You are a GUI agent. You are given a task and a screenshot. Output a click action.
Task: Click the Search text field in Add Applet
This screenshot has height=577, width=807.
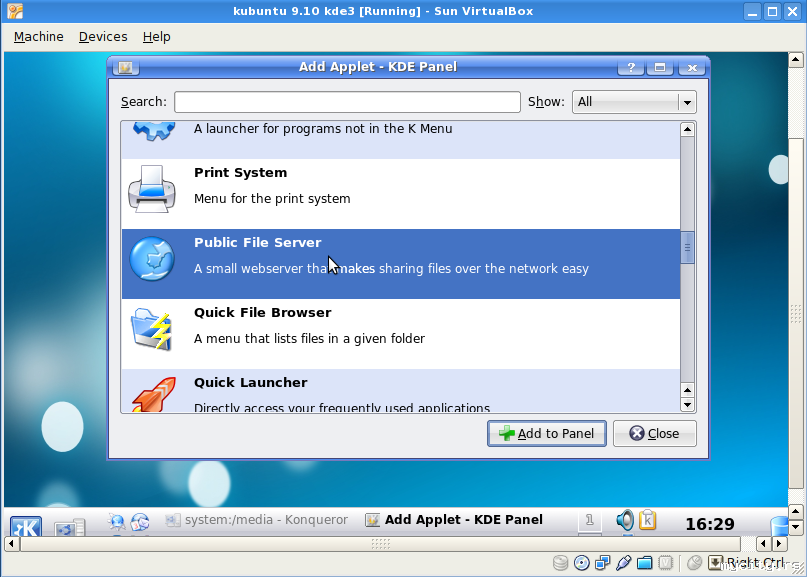tap(347, 102)
